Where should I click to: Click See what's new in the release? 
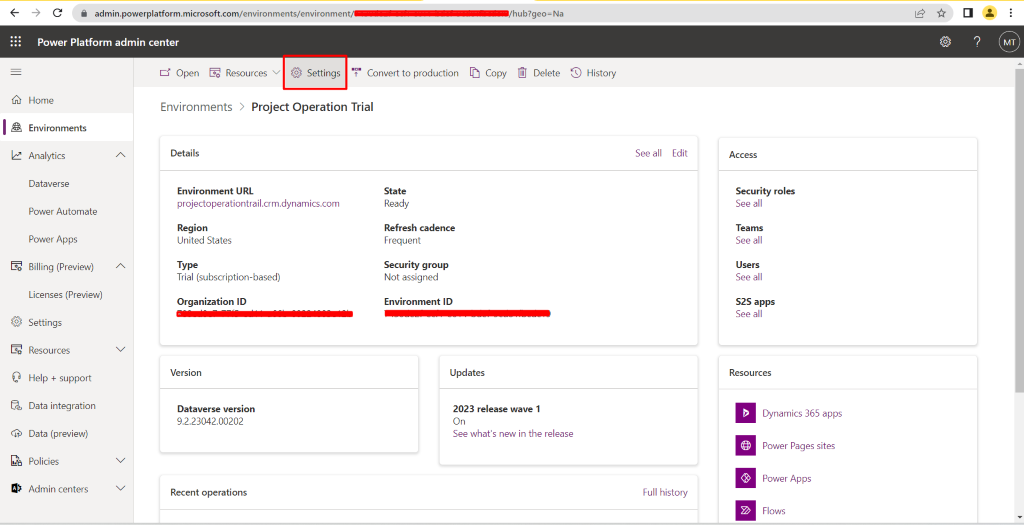513,434
